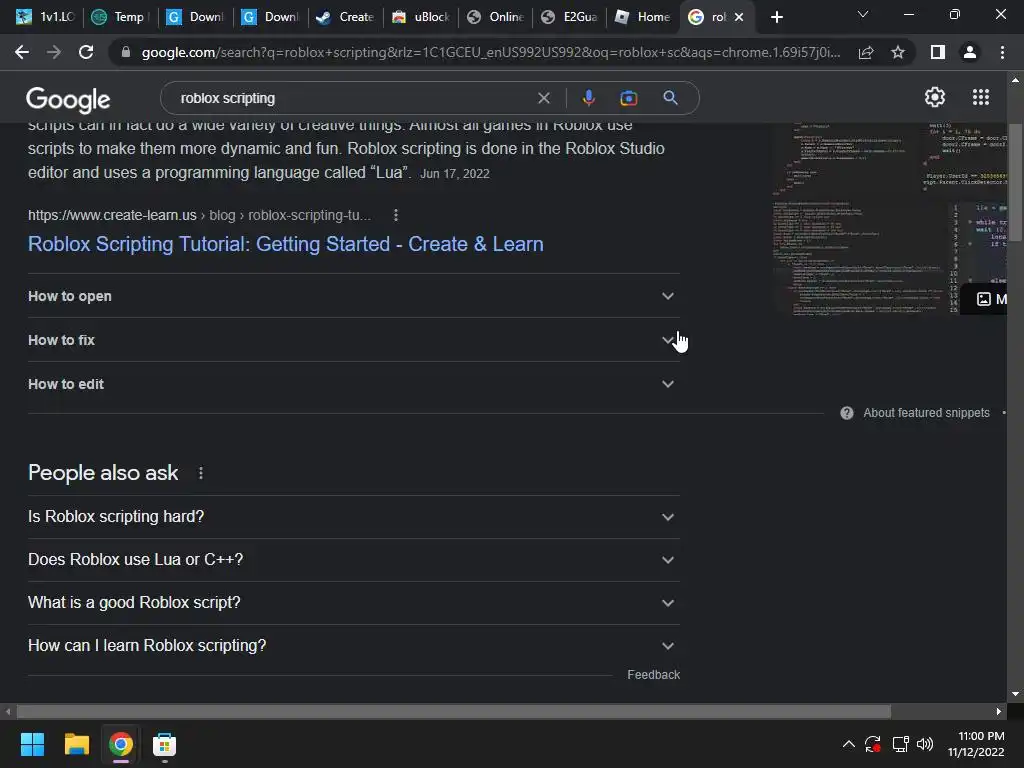
Task: Click the Google logo
Action: coord(68,99)
